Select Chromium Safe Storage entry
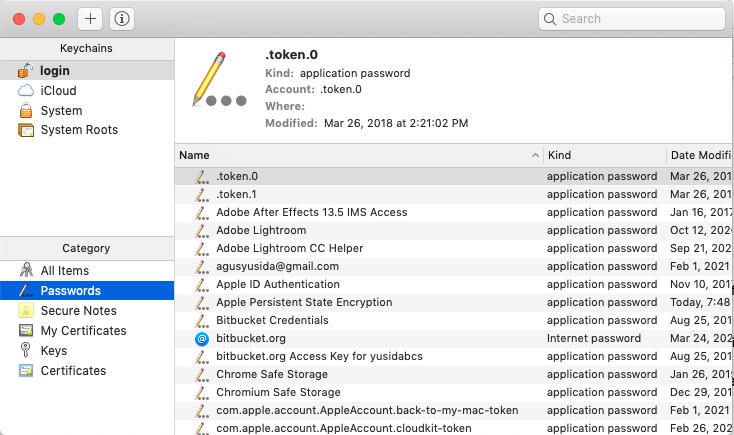Image resolution: width=734 pixels, height=435 pixels. 455,392
